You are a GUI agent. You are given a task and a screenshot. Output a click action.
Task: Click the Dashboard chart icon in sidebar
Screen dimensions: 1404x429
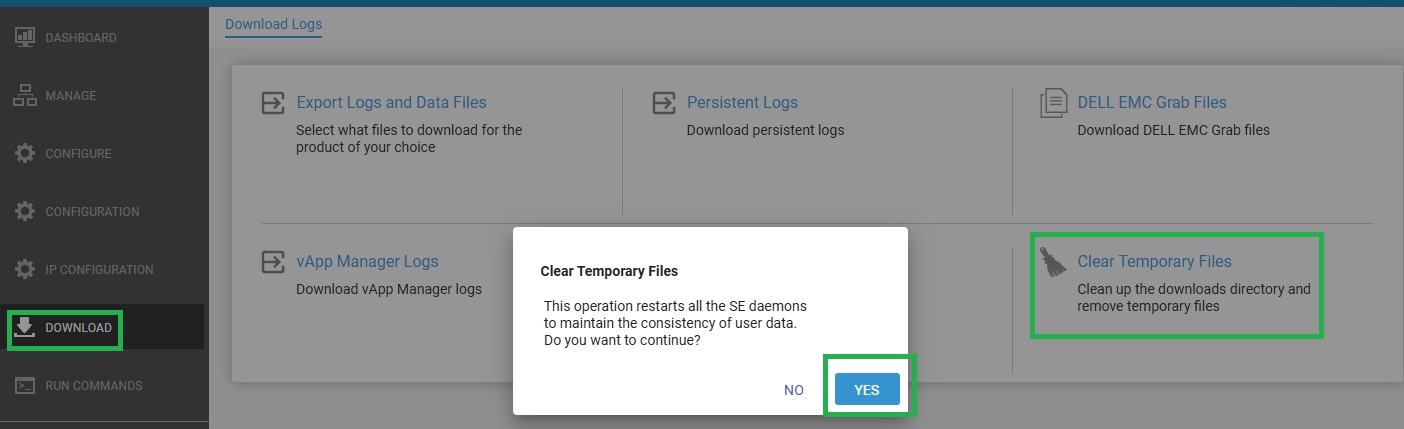tap(26, 37)
